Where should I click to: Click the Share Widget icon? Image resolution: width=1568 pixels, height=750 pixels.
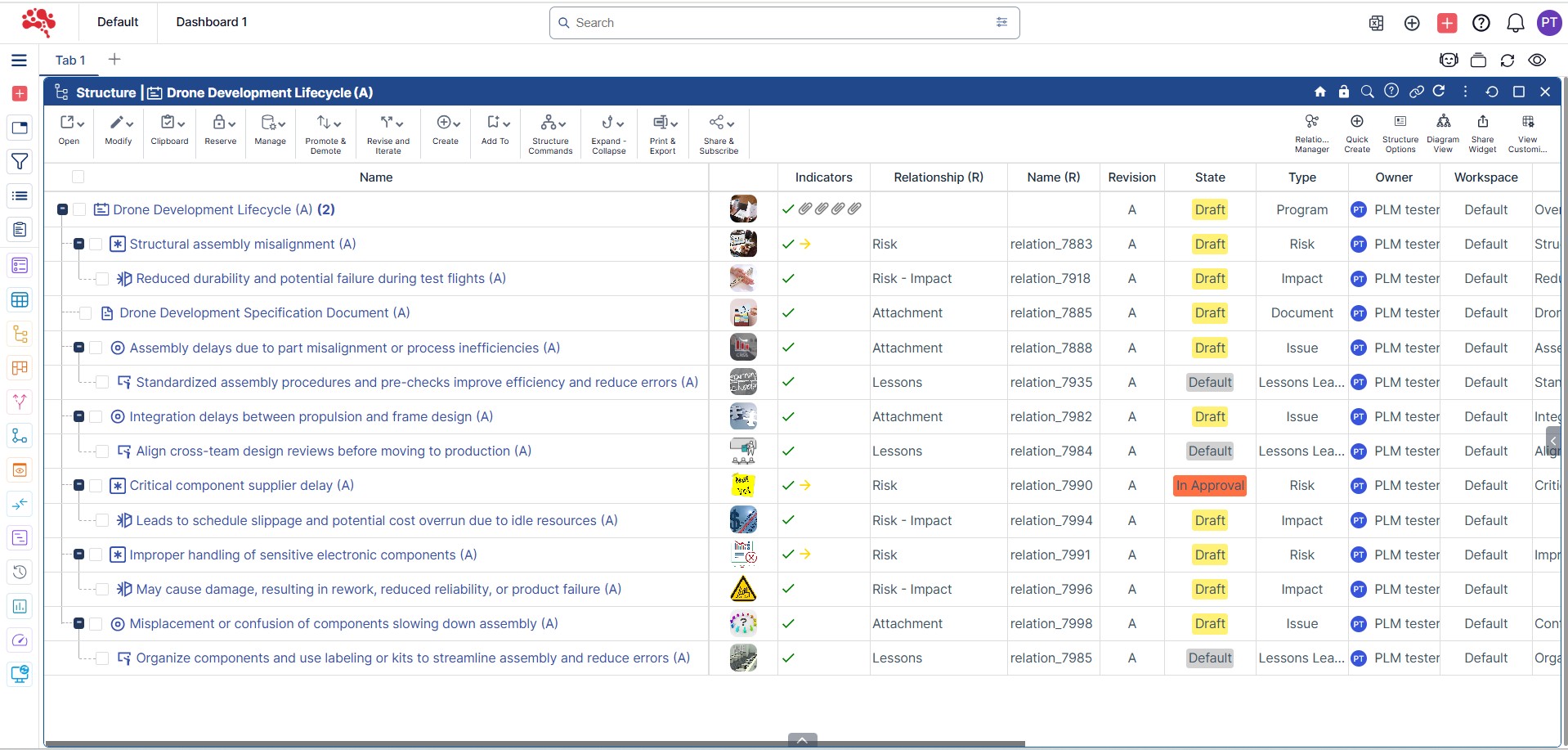click(x=1481, y=132)
